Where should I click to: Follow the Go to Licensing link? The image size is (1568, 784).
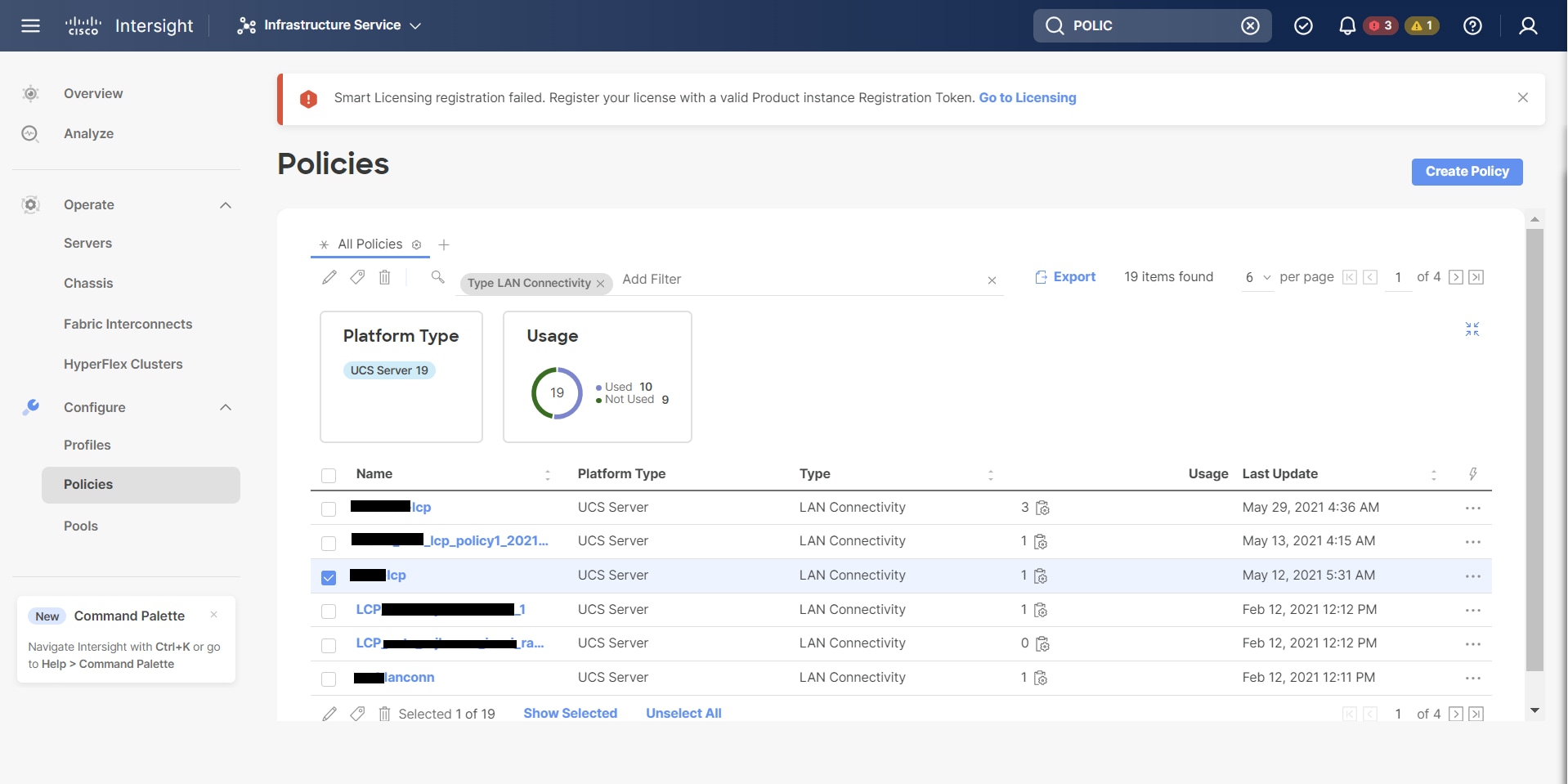(1028, 97)
